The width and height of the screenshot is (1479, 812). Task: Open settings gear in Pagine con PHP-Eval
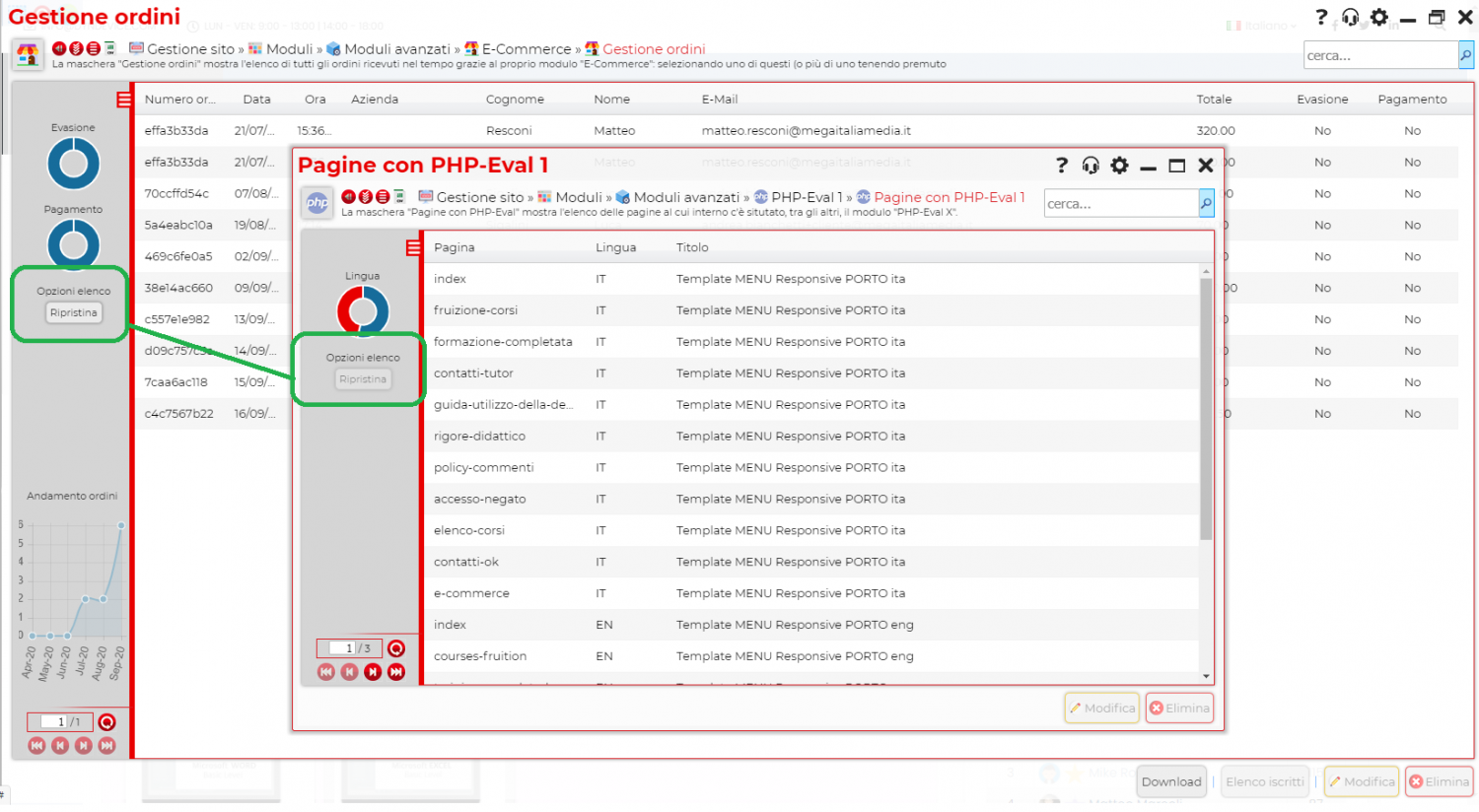1119,166
